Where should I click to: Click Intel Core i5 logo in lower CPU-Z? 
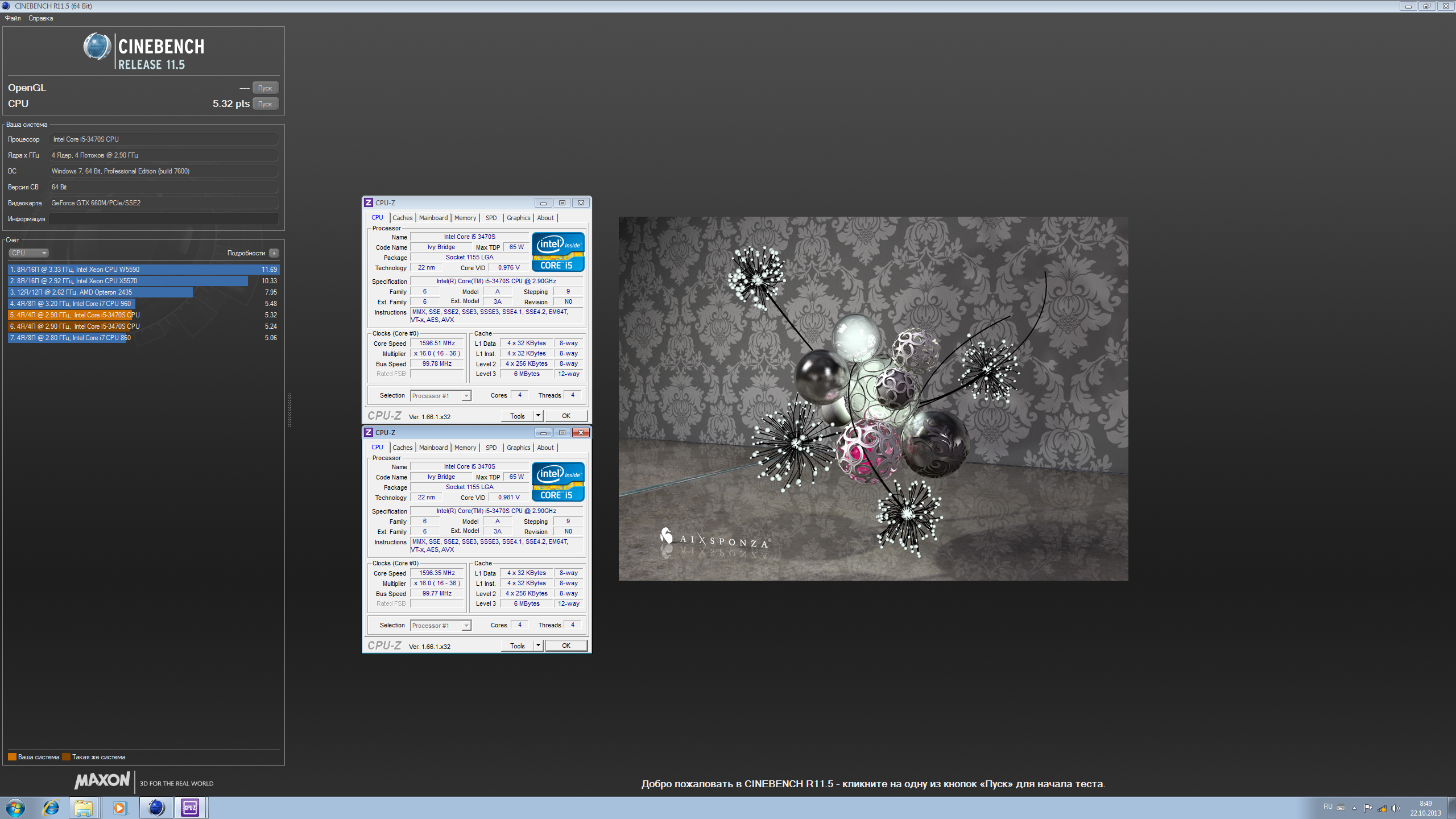click(558, 482)
